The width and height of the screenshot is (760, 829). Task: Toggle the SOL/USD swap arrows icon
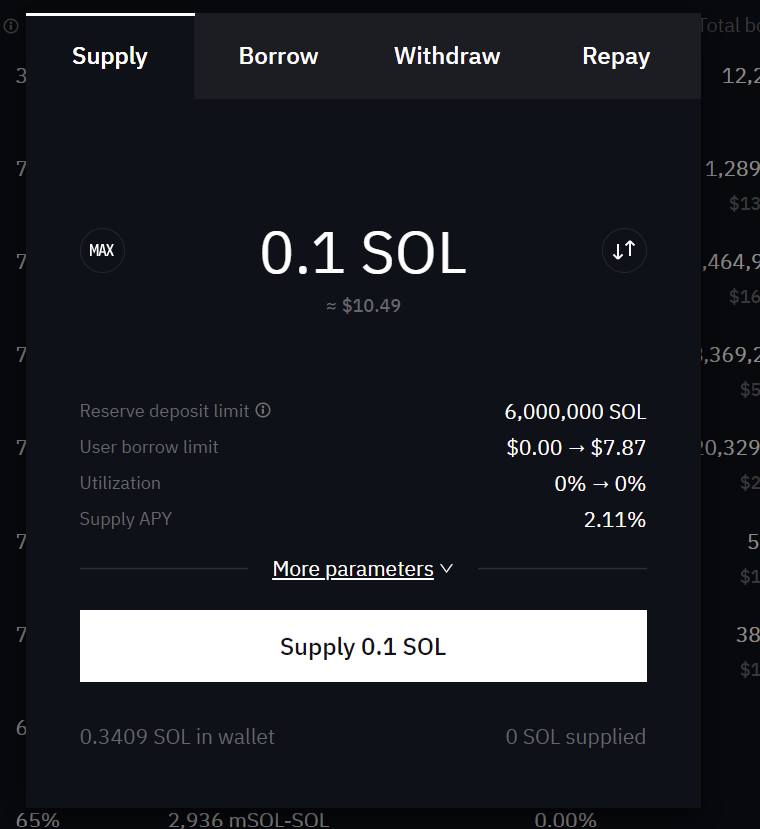click(x=624, y=250)
